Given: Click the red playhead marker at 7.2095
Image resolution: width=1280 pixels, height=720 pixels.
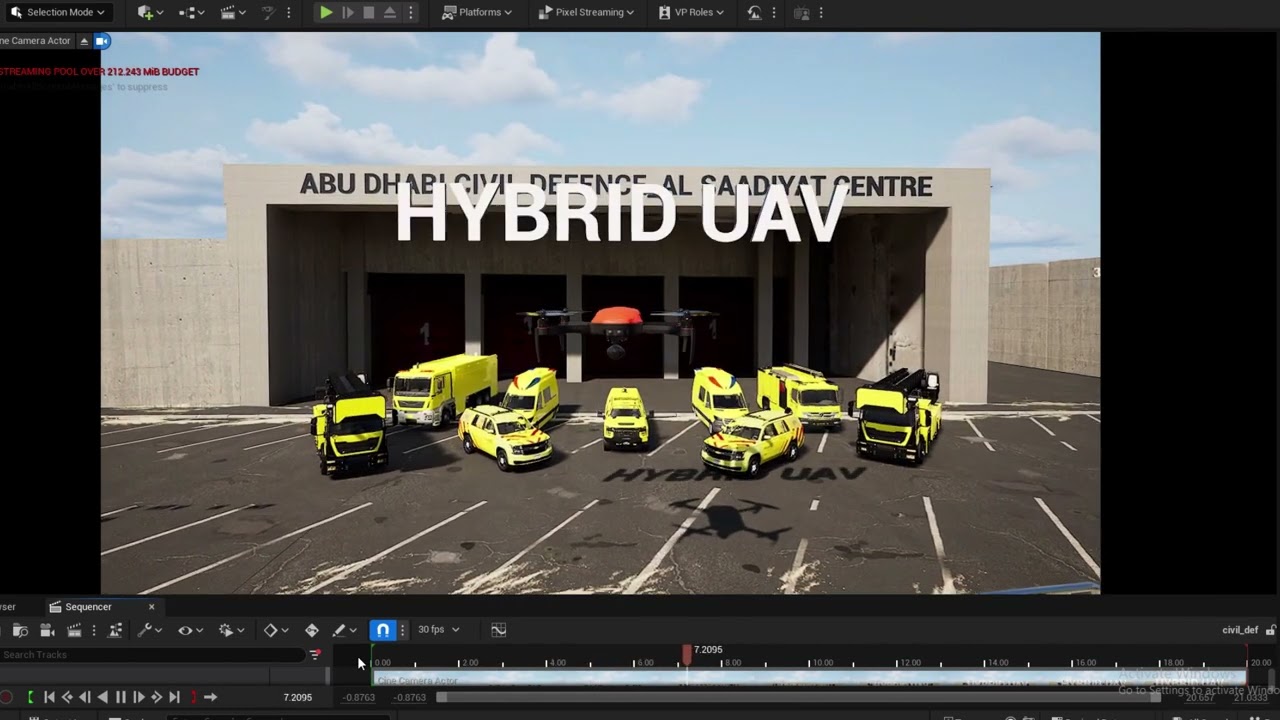Looking at the screenshot, I should pos(686,653).
